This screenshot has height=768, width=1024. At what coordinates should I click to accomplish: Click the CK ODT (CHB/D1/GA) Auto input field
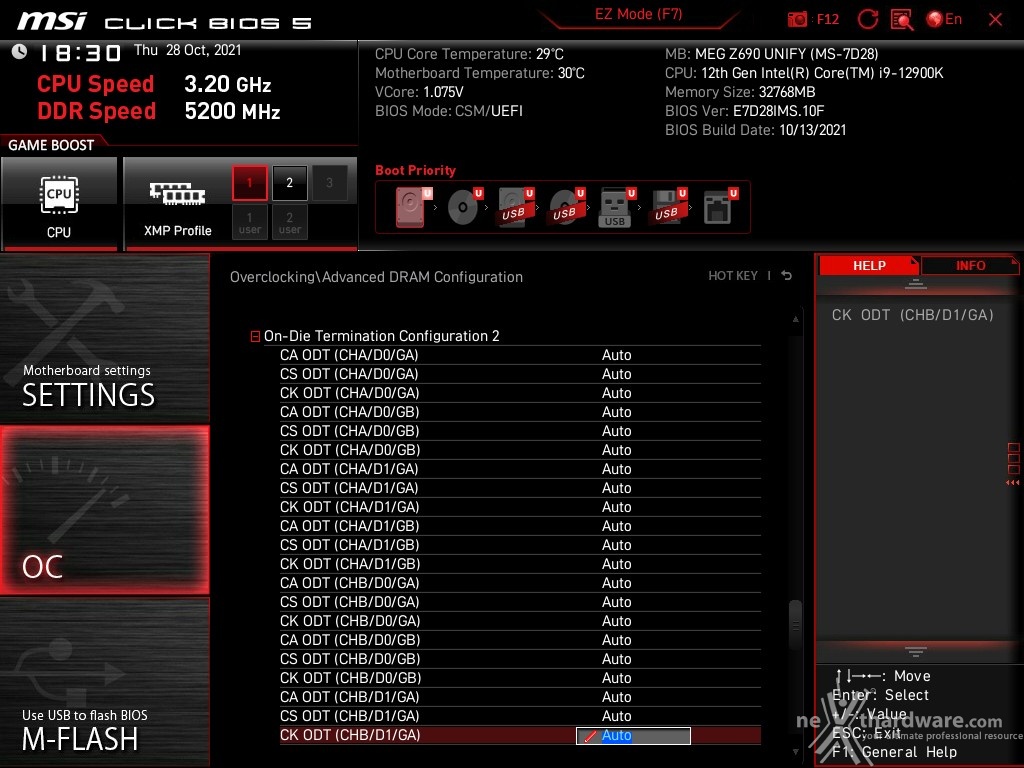(x=633, y=736)
